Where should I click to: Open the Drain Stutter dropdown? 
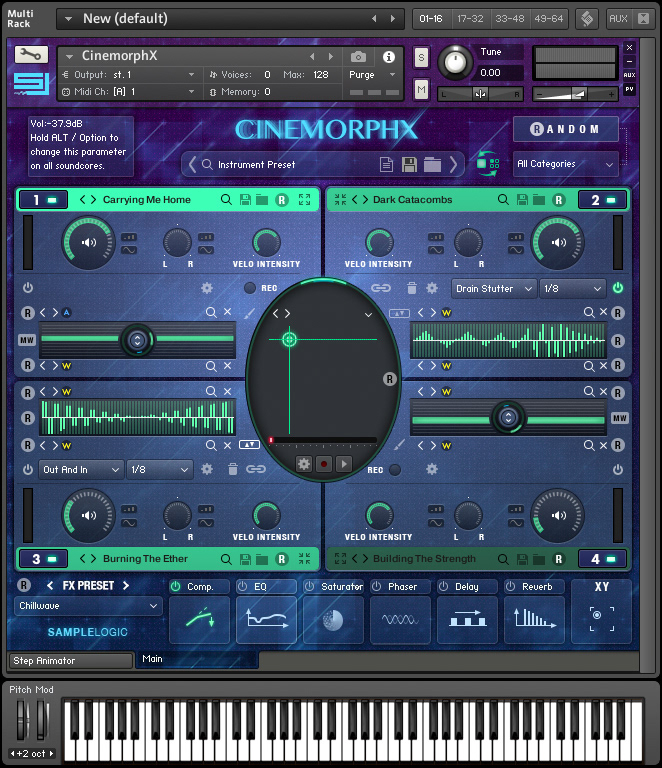(x=494, y=288)
